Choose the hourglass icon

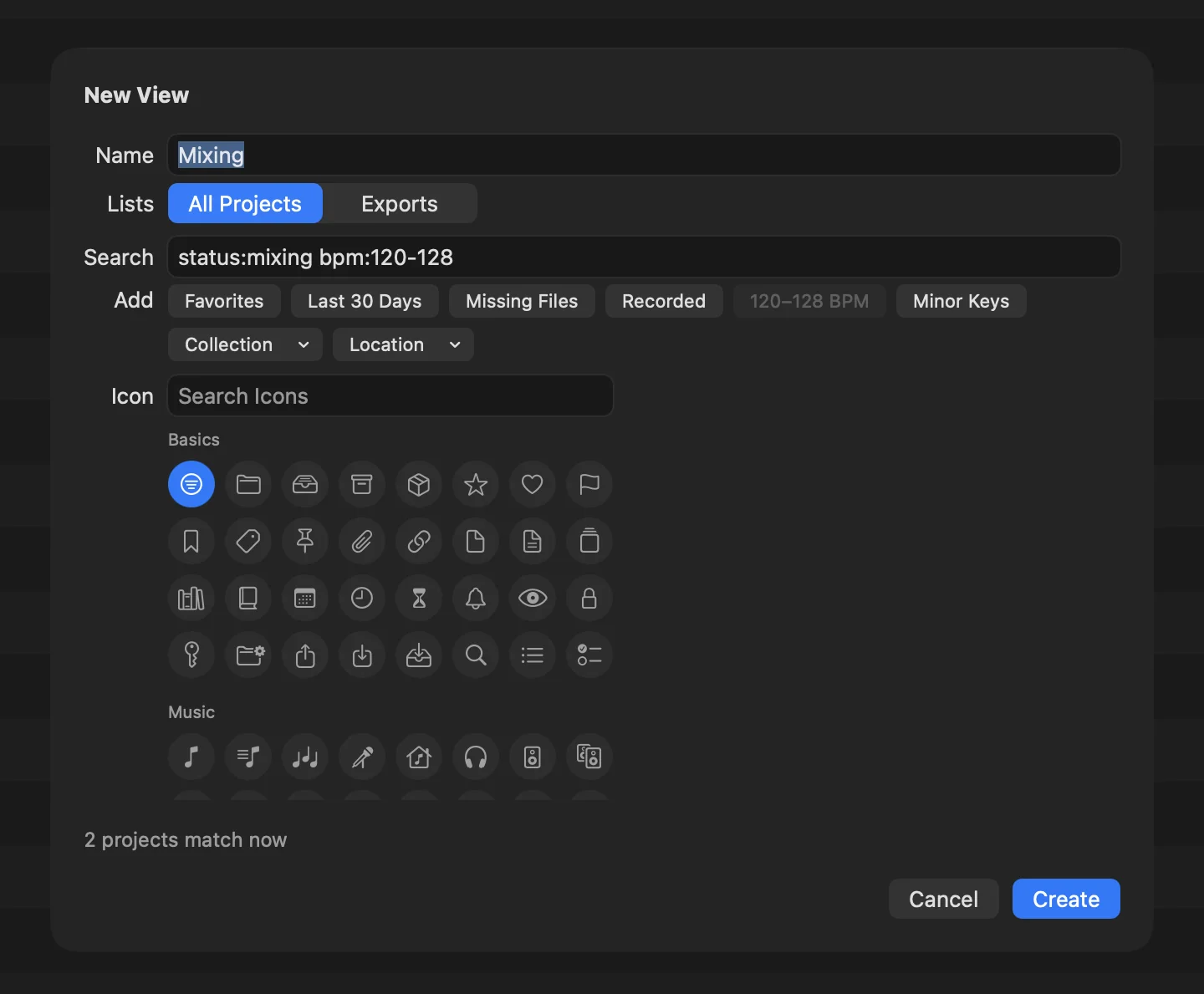[x=419, y=598]
